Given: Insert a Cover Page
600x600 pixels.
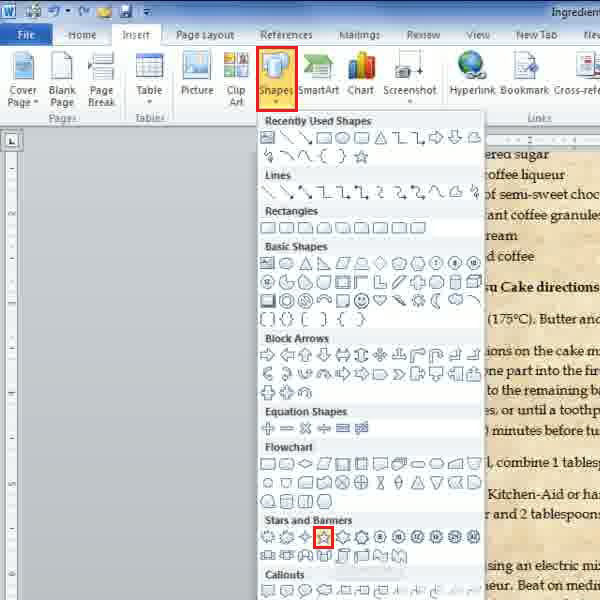Looking at the screenshot, I should point(23,80).
